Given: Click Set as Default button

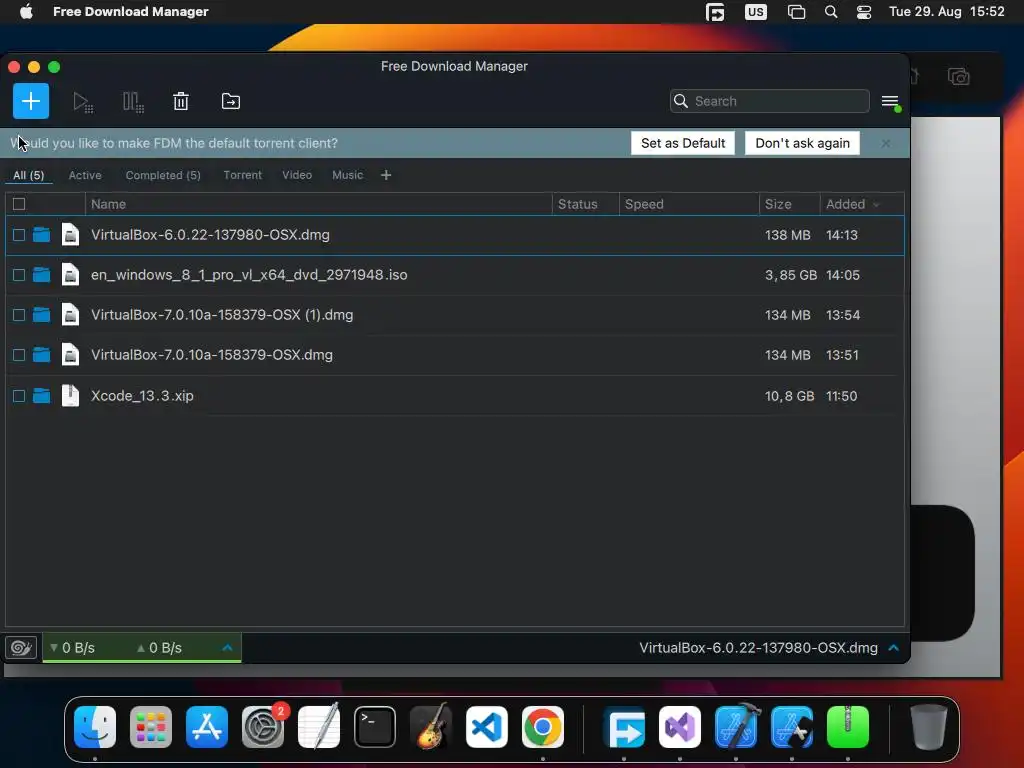Looking at the screenshot, I should pos(683,143).
